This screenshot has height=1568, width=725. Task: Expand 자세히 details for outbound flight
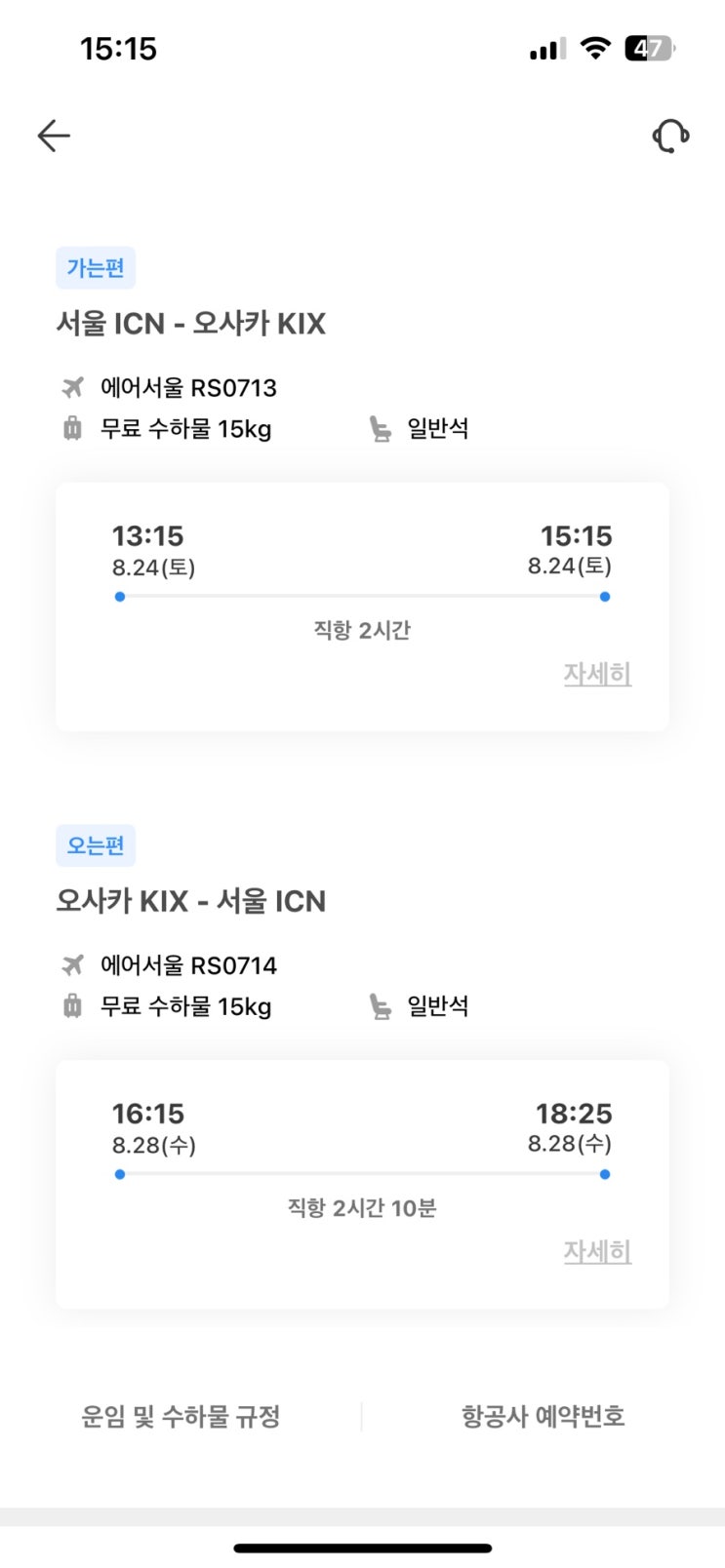[x=597, y=674]
